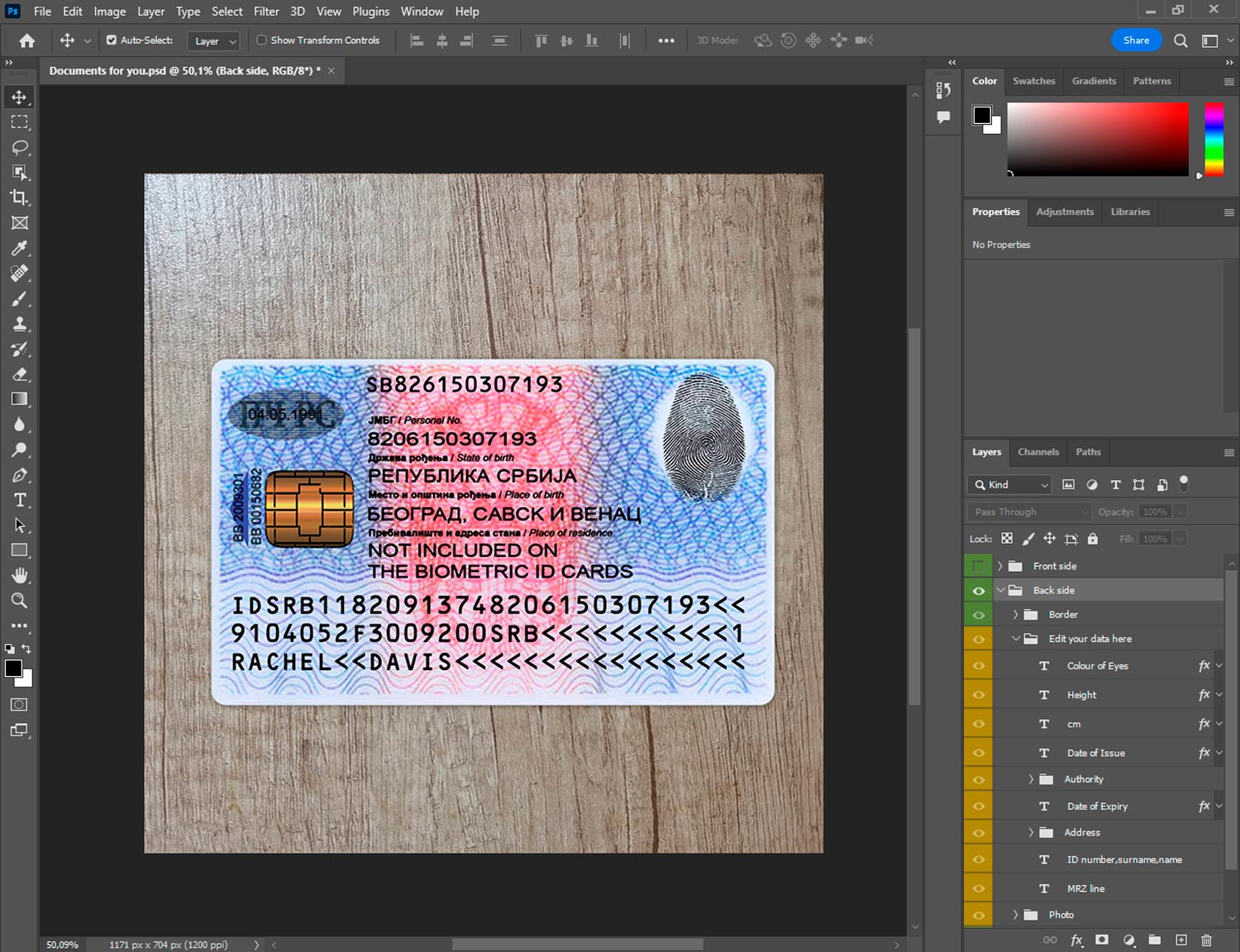Screen dimensions: 1240x952
Task: Click the delete layer trash icon
Action: [1206, 940]
